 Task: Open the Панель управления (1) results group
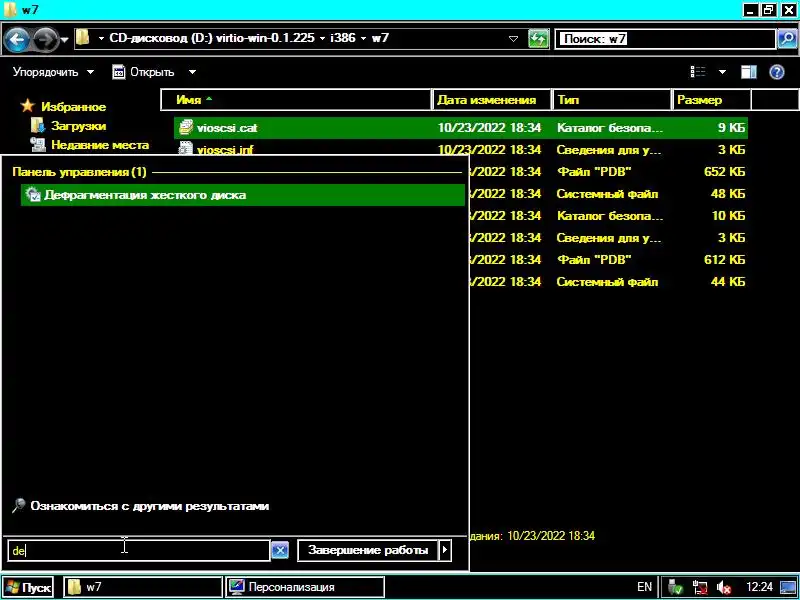pos(79,172)
